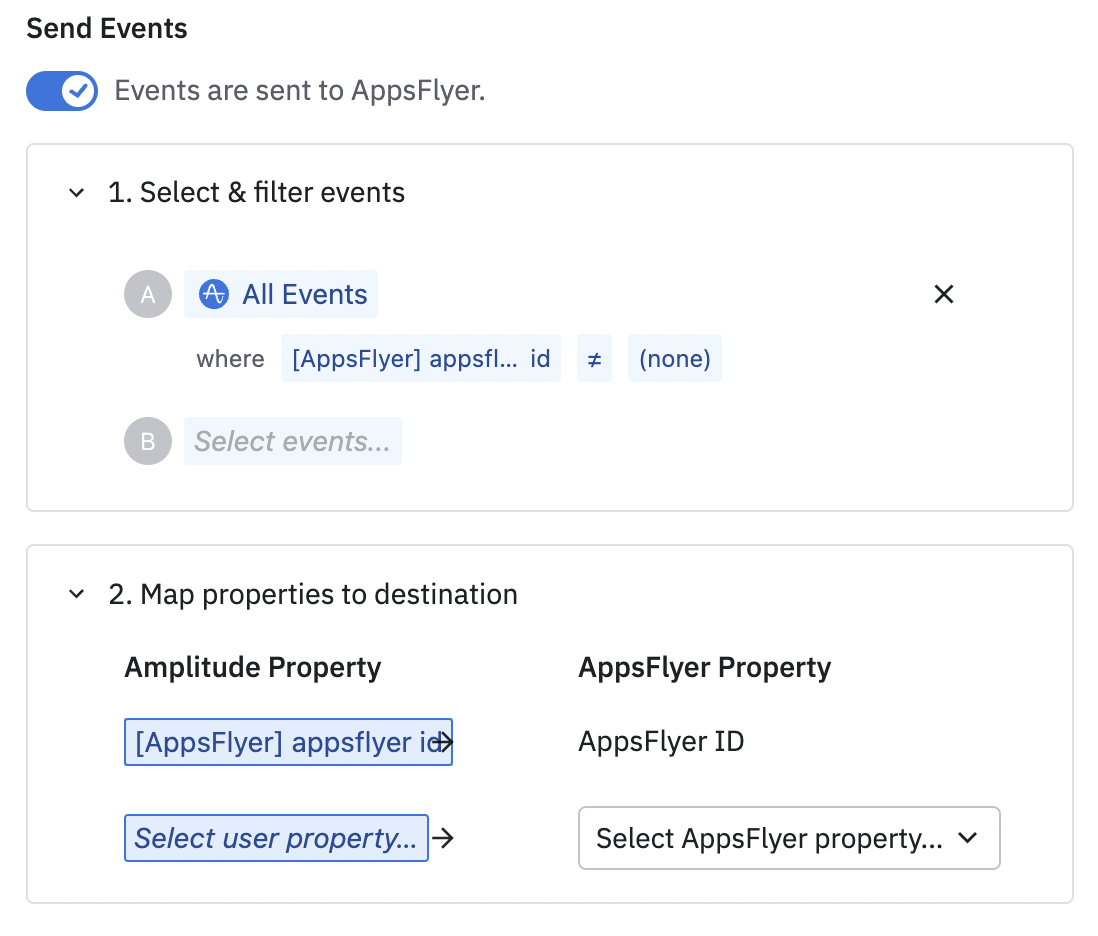Click Select user property... field
The image size is (1098, 936).
point(276,838)
